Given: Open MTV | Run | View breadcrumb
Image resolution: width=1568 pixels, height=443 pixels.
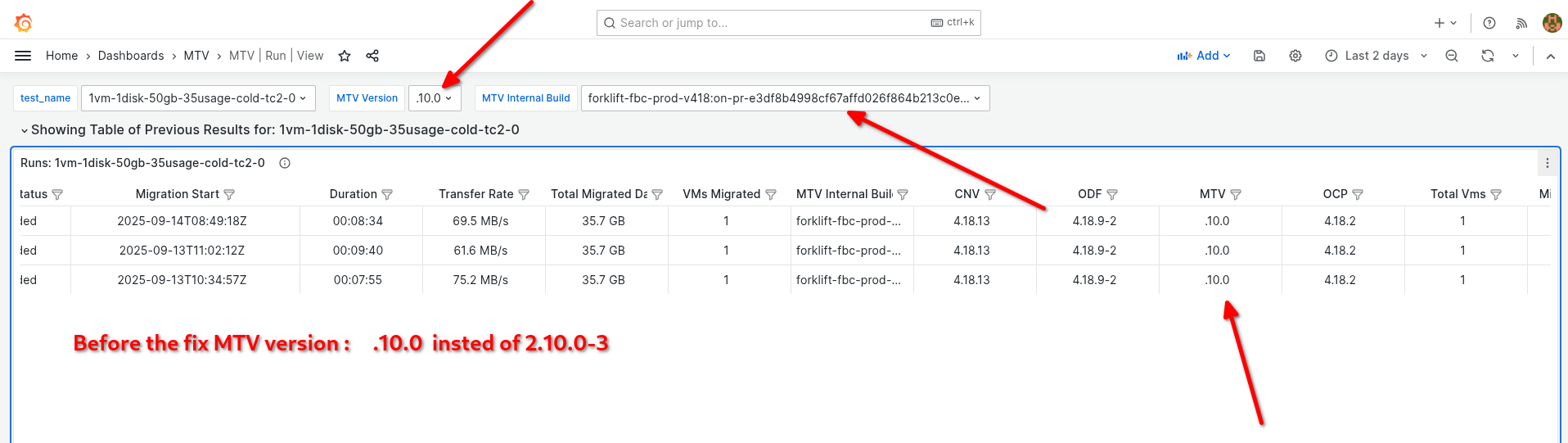Looking at the screenshot, I should pyautogui.click(x=276, y=56).
